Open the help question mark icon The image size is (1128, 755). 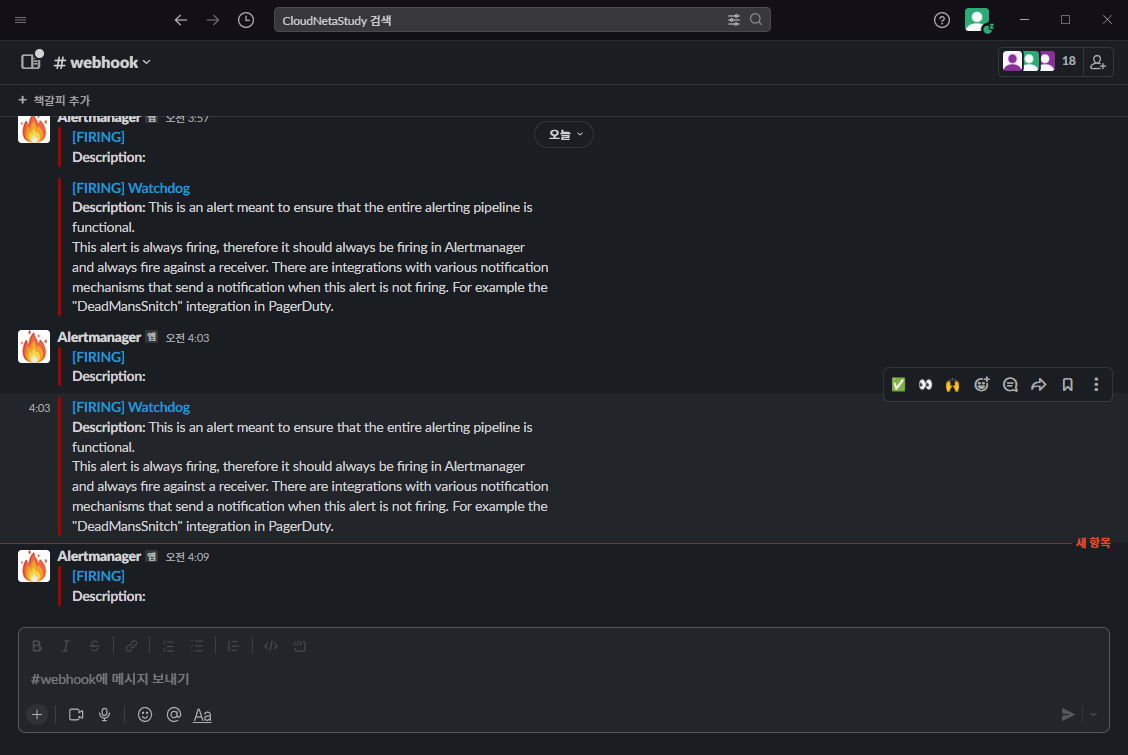[941, 20]
